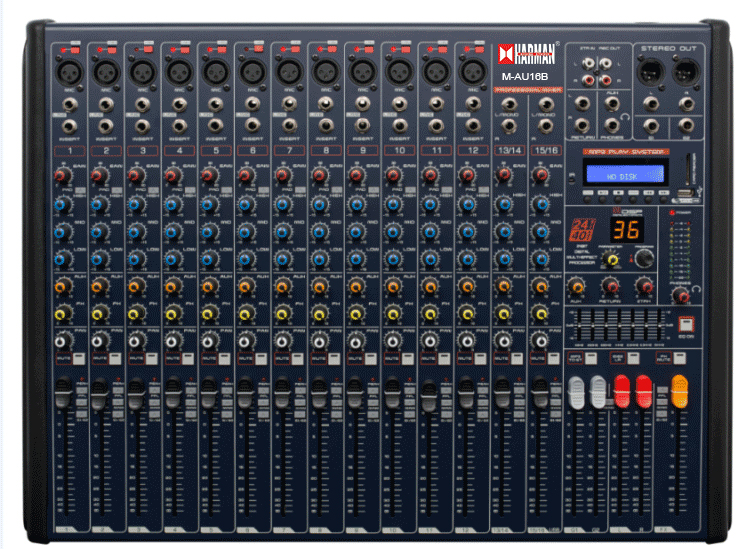Click the USB port on MP3 player
This screenshot has height=549, width=738.
(685, 192)
